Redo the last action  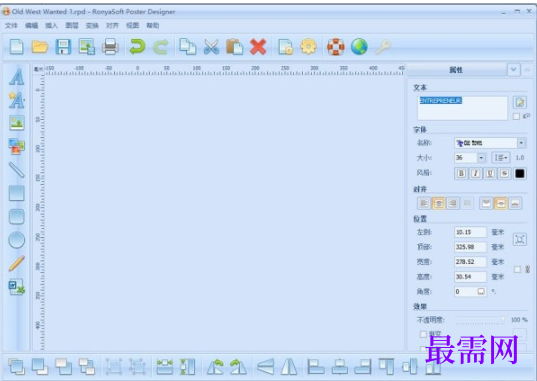[161, 47]
